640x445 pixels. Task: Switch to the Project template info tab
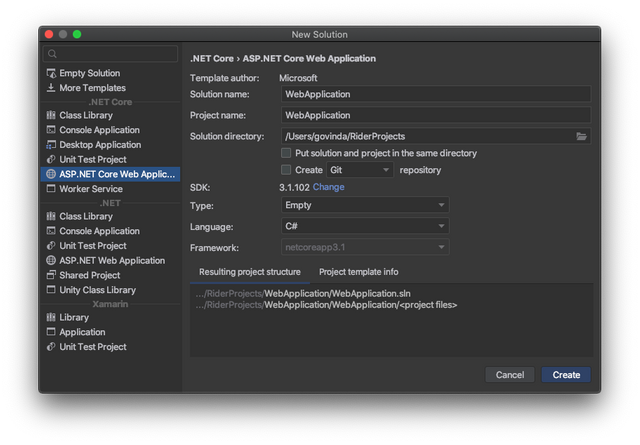(x=358, y=272)
